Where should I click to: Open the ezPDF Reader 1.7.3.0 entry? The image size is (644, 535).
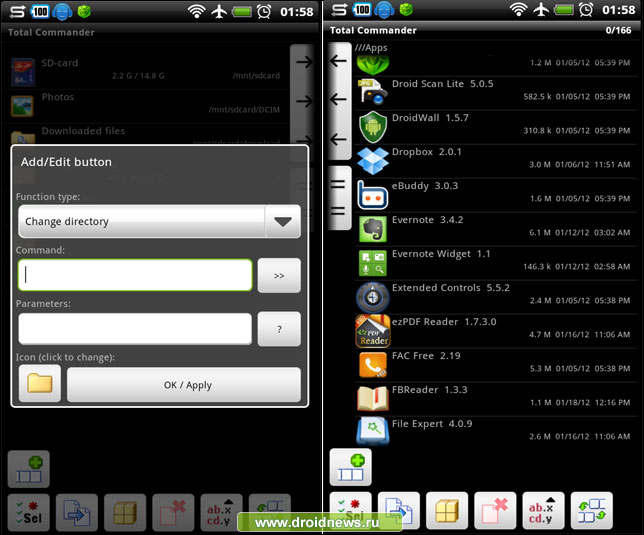coord(496,331)
